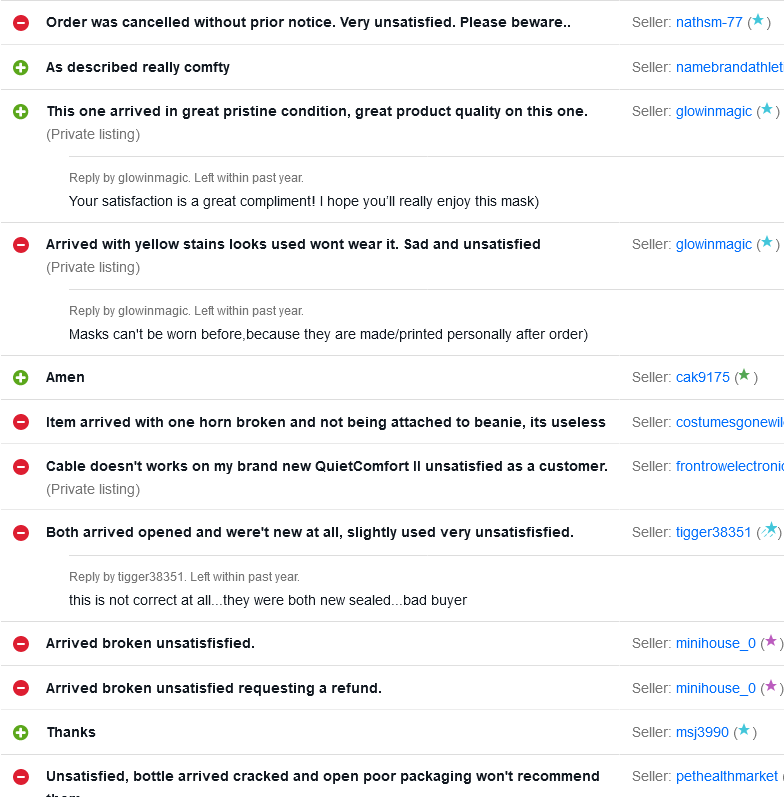Click the green plus icon beside the "Amen" feedback

tap(21, 377)
